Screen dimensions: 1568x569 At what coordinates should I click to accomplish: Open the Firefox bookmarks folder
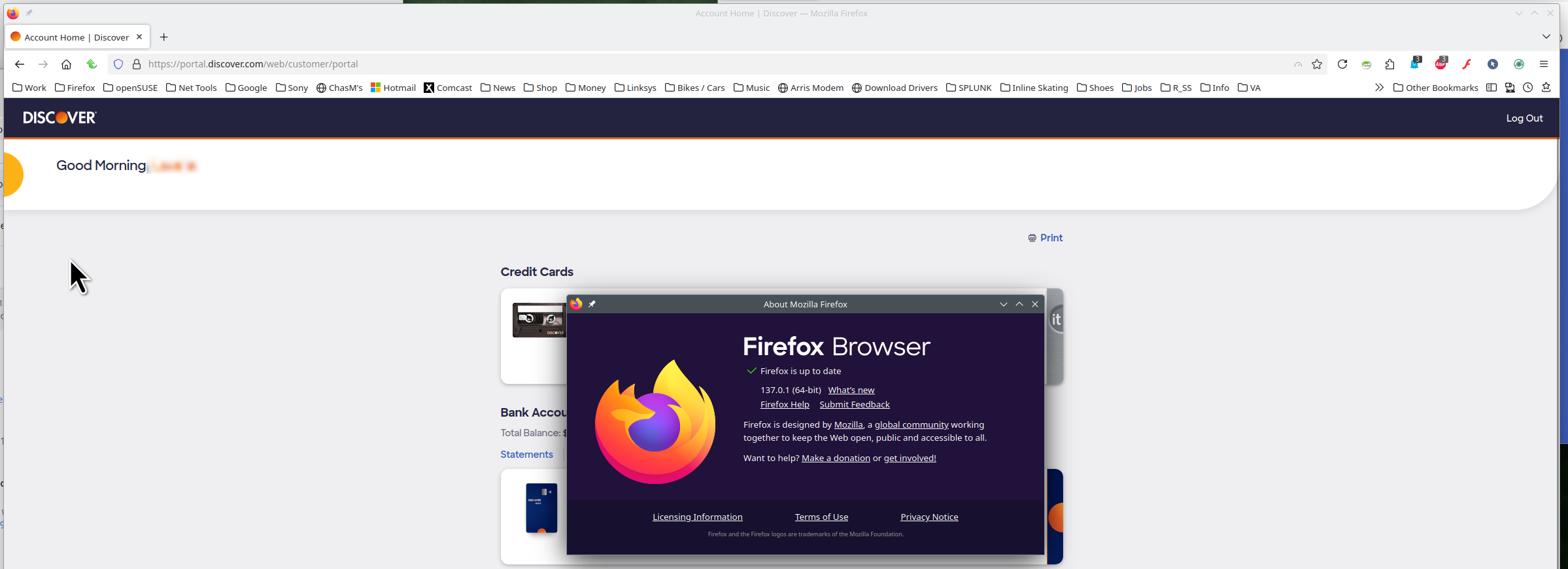tap(75, 88)
